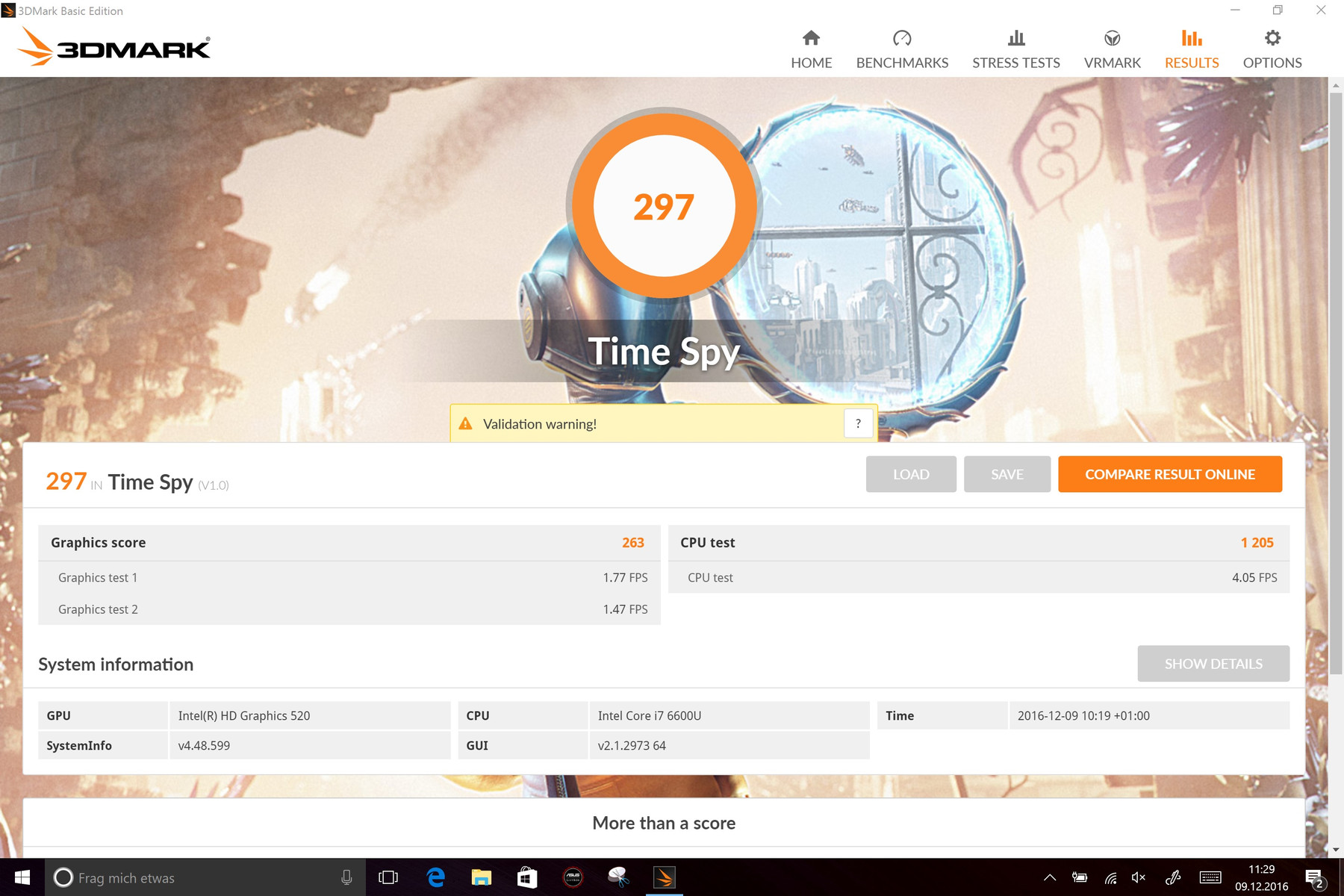Click the validation warning triangle icon

(x=465, y=423)
